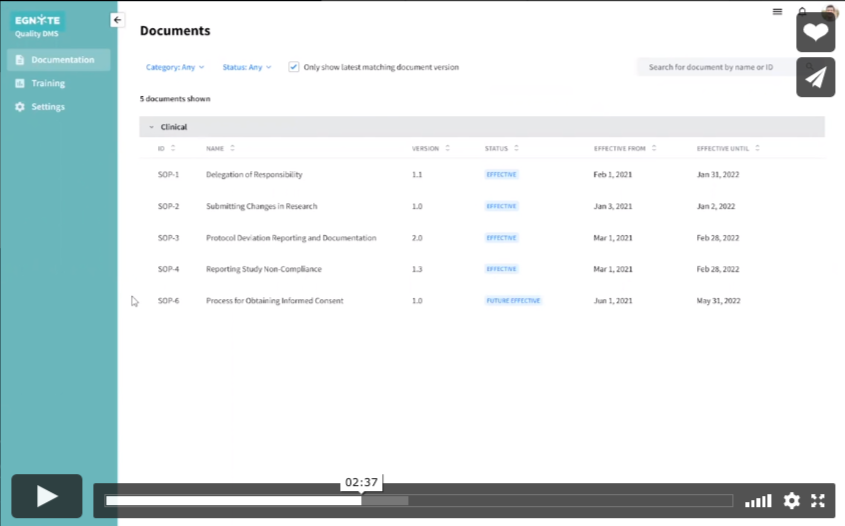The width and height of the screenshot is (845, 526).
Task: Open the Status filter dropdown
Action: click(x=246, y=67)
